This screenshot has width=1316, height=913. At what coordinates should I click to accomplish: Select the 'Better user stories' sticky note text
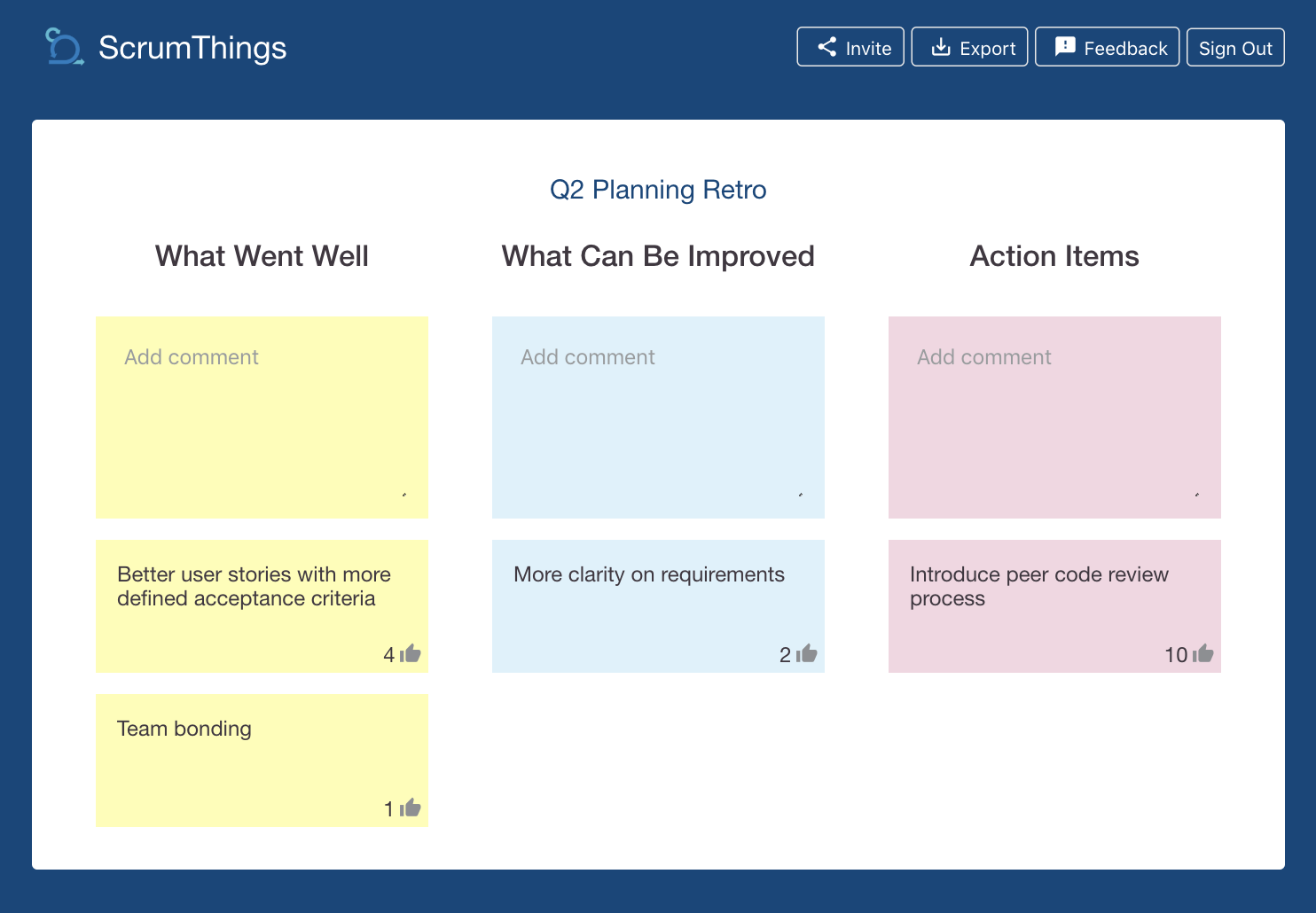click(x=254, y=586)
